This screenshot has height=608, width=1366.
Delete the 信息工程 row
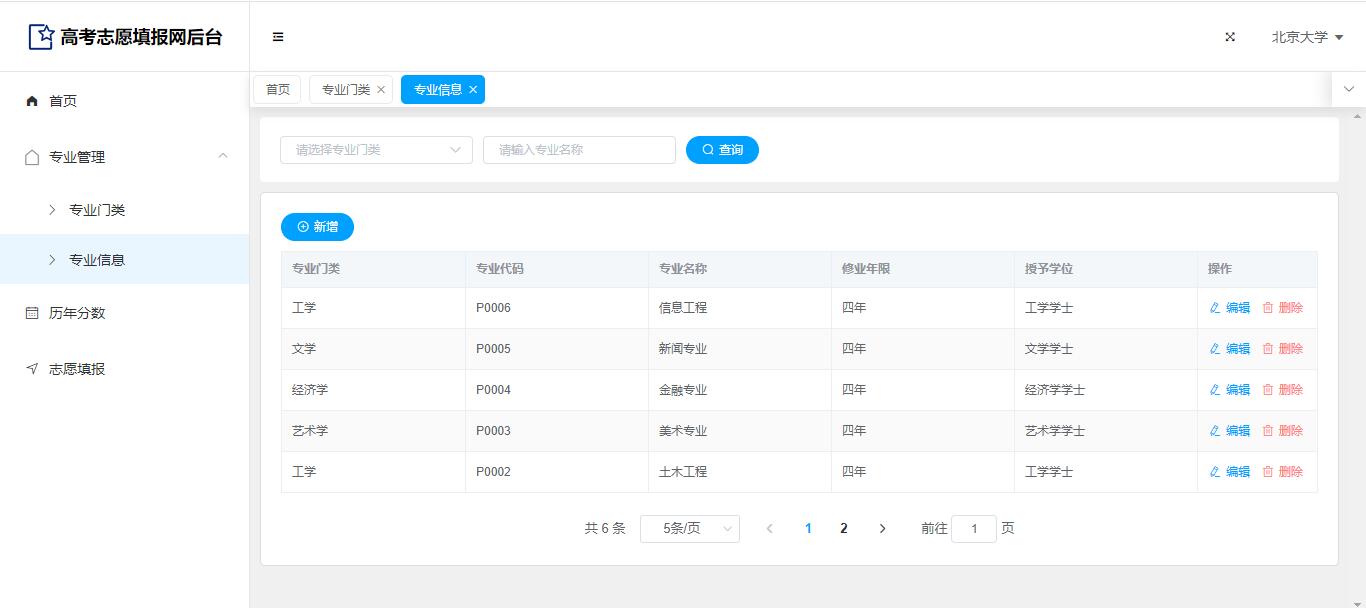click(x=1283, y=308)
